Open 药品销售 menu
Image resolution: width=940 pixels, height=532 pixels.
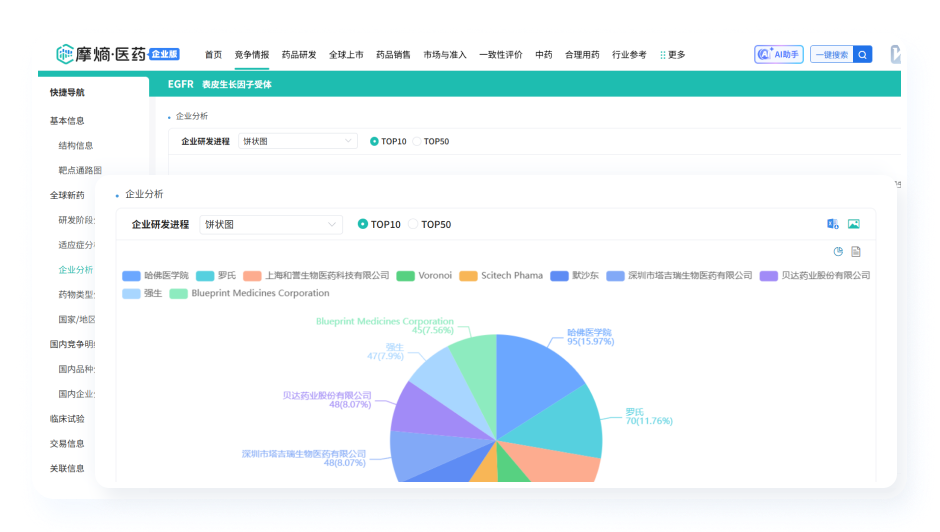coord(393,55)
